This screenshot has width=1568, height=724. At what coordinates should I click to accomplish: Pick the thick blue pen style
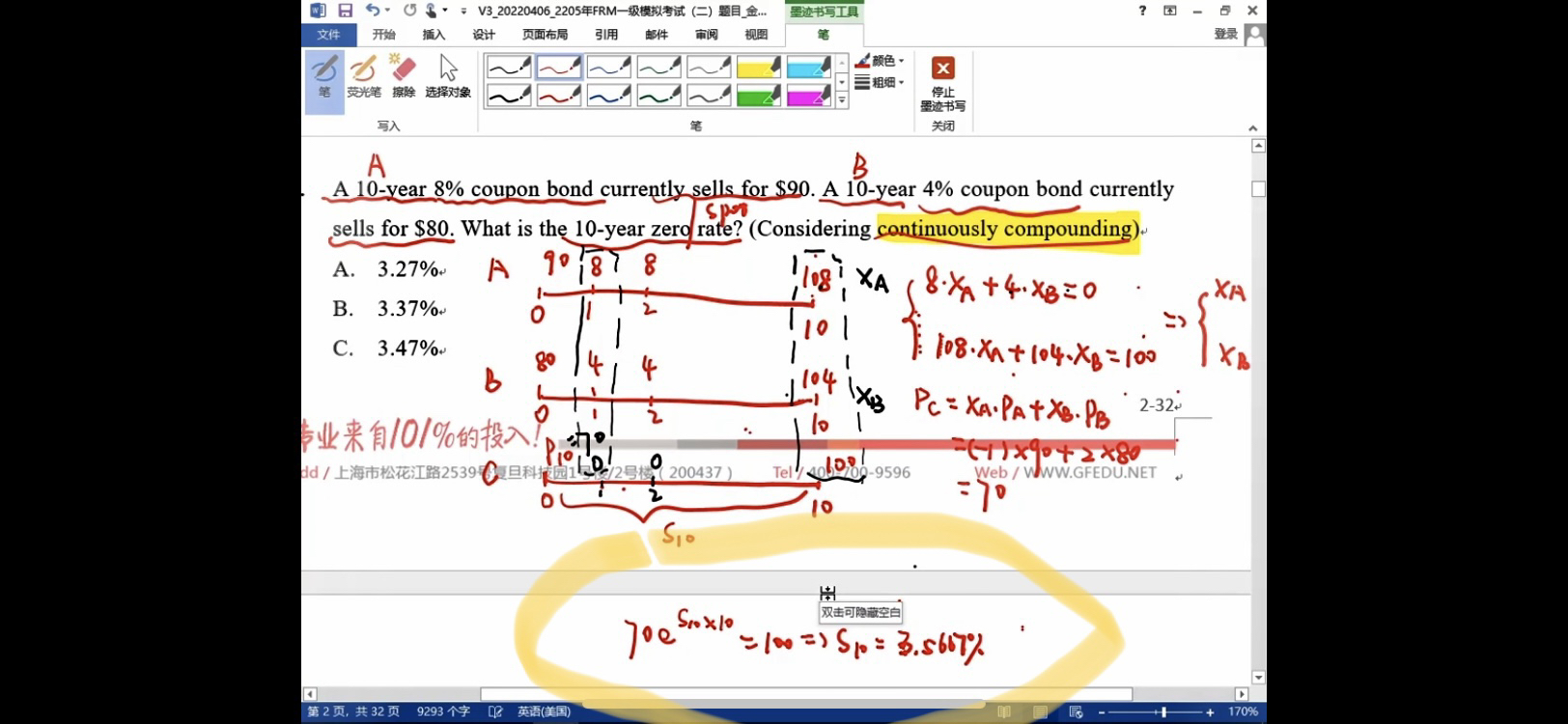pyautogui.click(x=609, y=95)
